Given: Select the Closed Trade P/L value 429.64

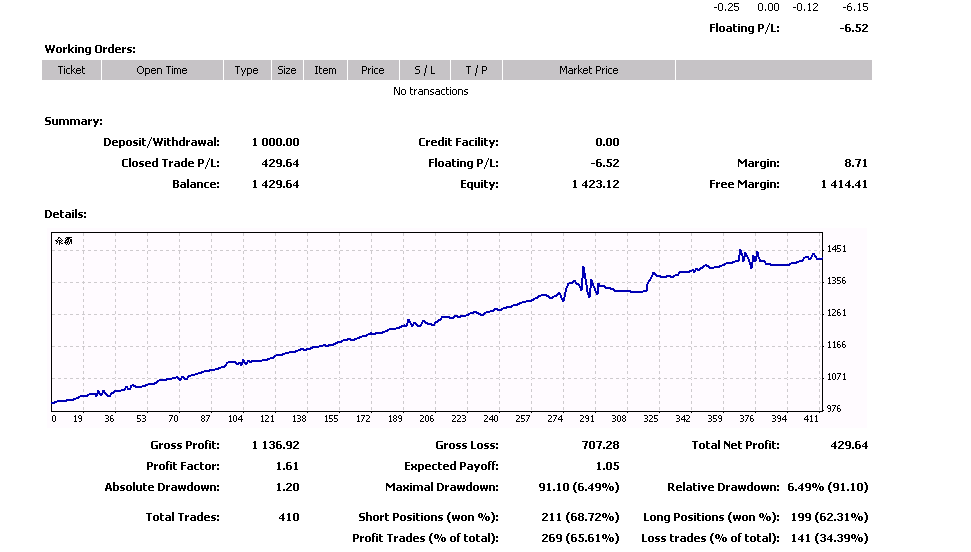Looking at the screenshot, I should 281,163.
